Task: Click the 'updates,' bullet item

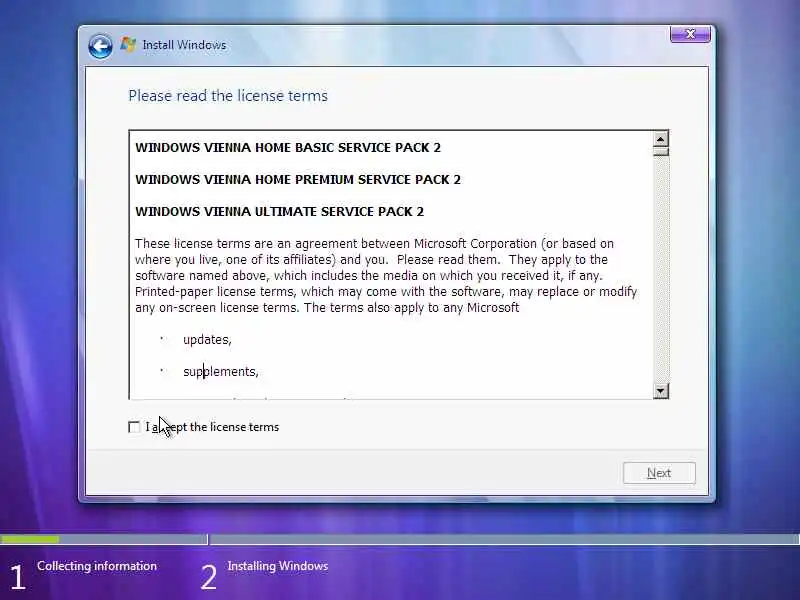Action: coord(207,340)
